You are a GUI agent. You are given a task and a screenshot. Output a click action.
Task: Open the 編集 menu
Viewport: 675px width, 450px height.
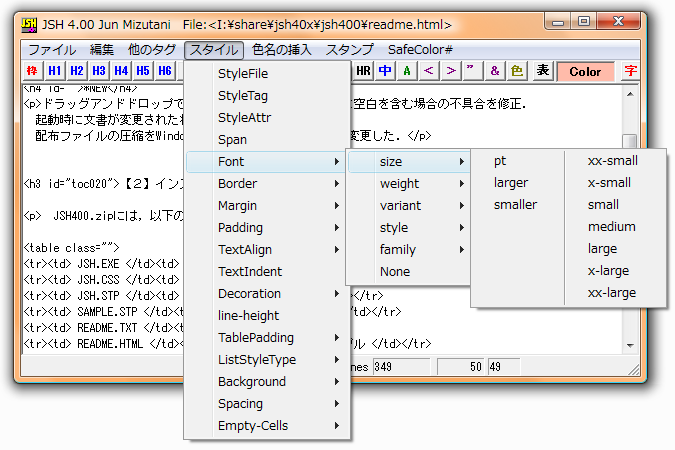102,50
